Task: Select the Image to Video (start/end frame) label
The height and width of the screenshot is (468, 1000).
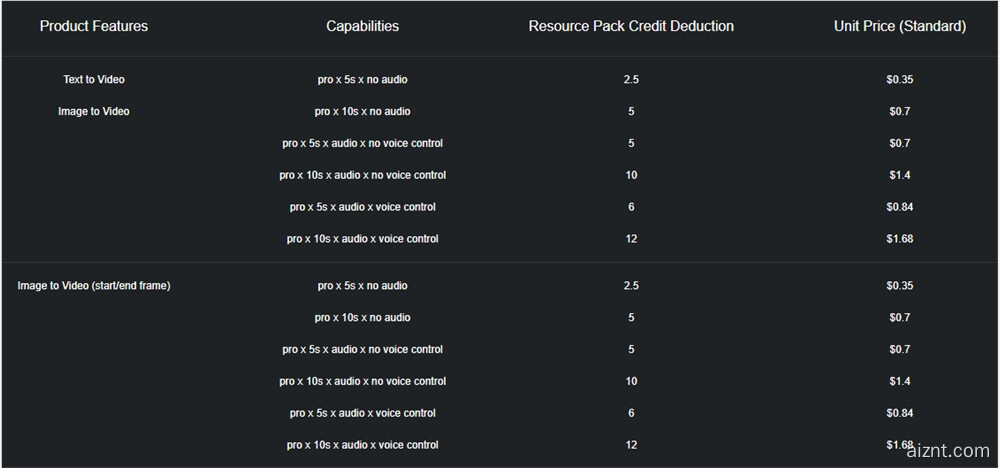Action: click(94, 286)
